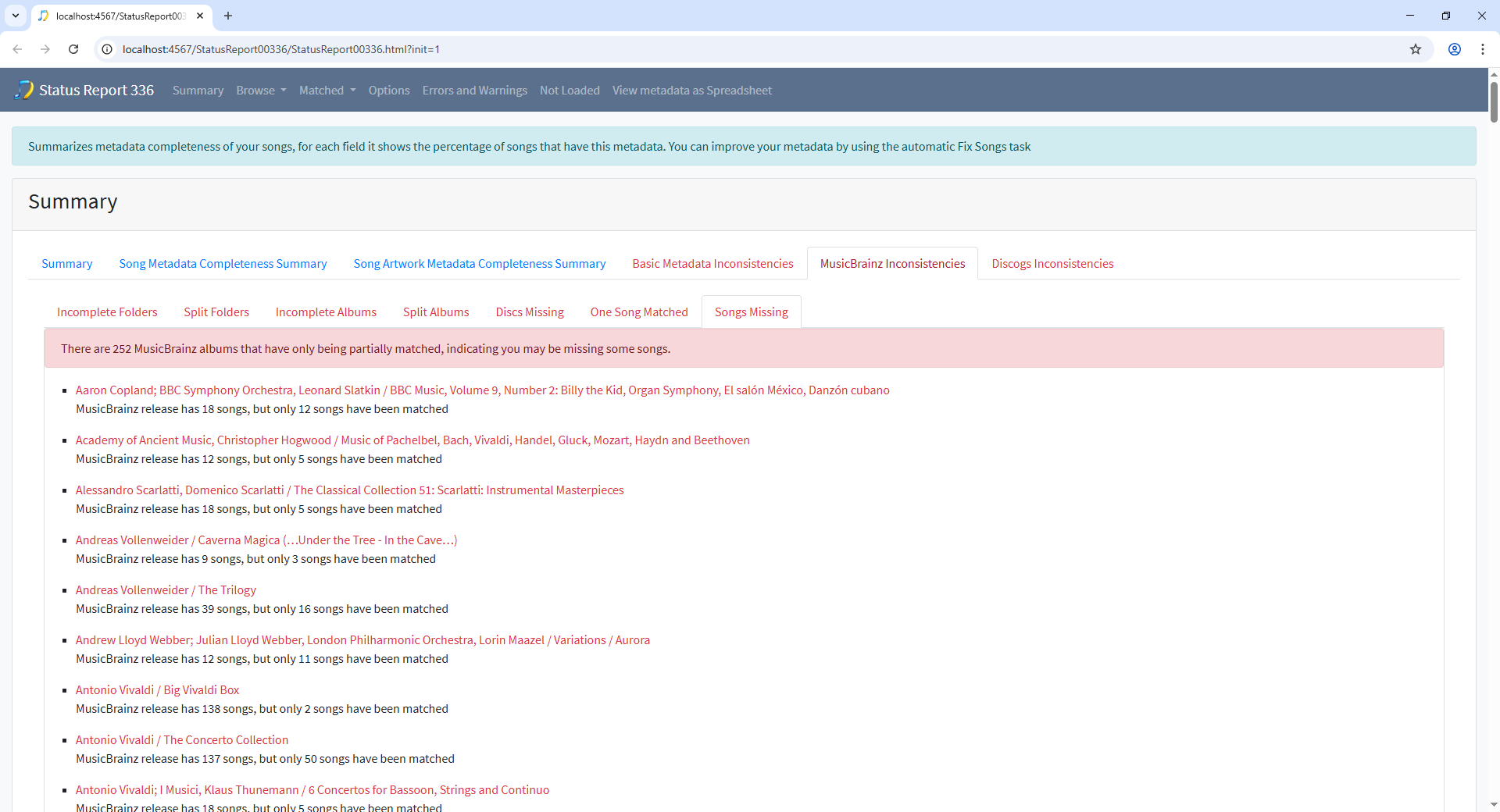This screenshot has width=1500, height=812.
Task: Click the 252 MusicBrainz albums alert message
Action: point(744,349)
